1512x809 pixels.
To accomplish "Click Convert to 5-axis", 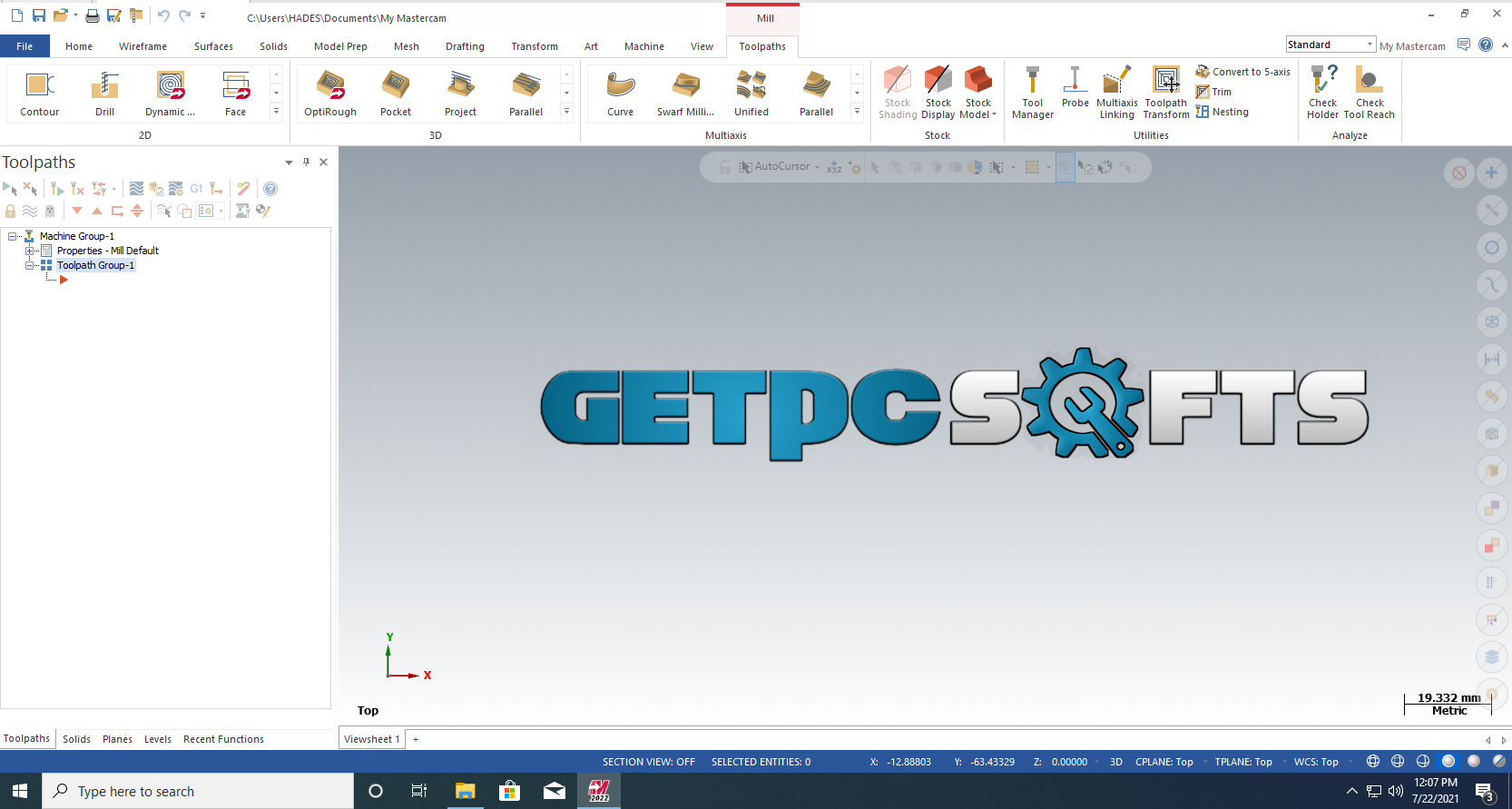I will coord(1242,72).
